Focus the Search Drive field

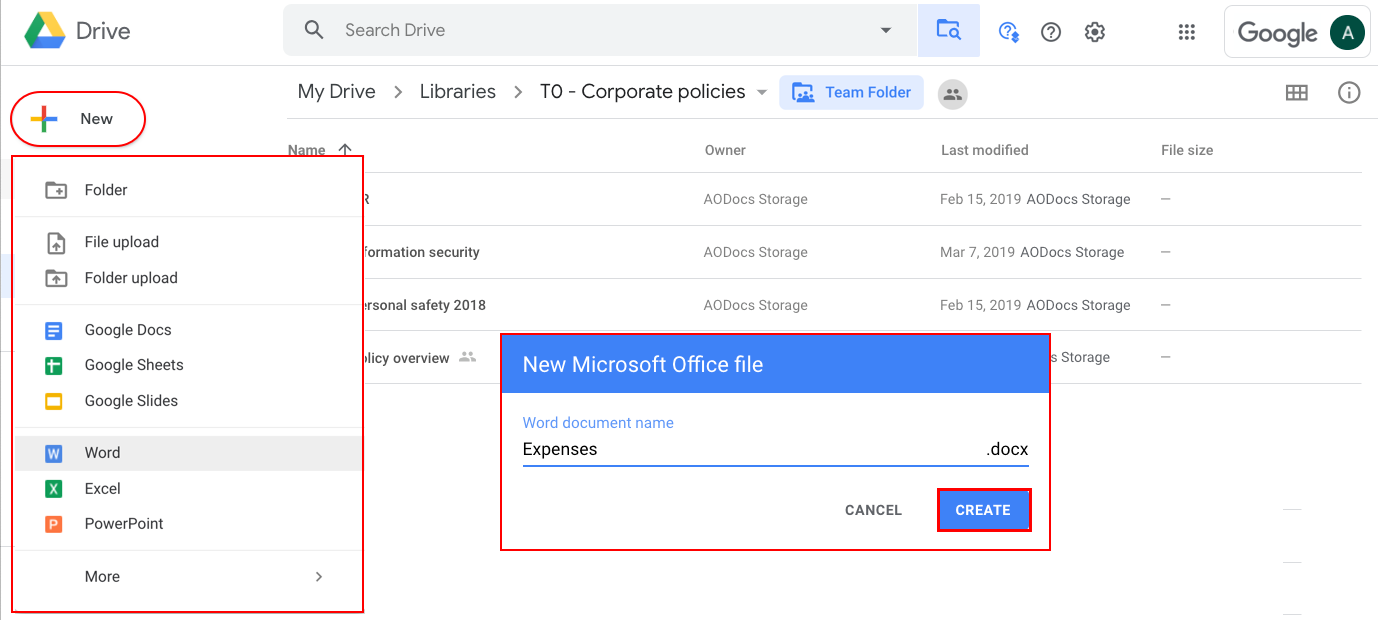pos(600,30)
